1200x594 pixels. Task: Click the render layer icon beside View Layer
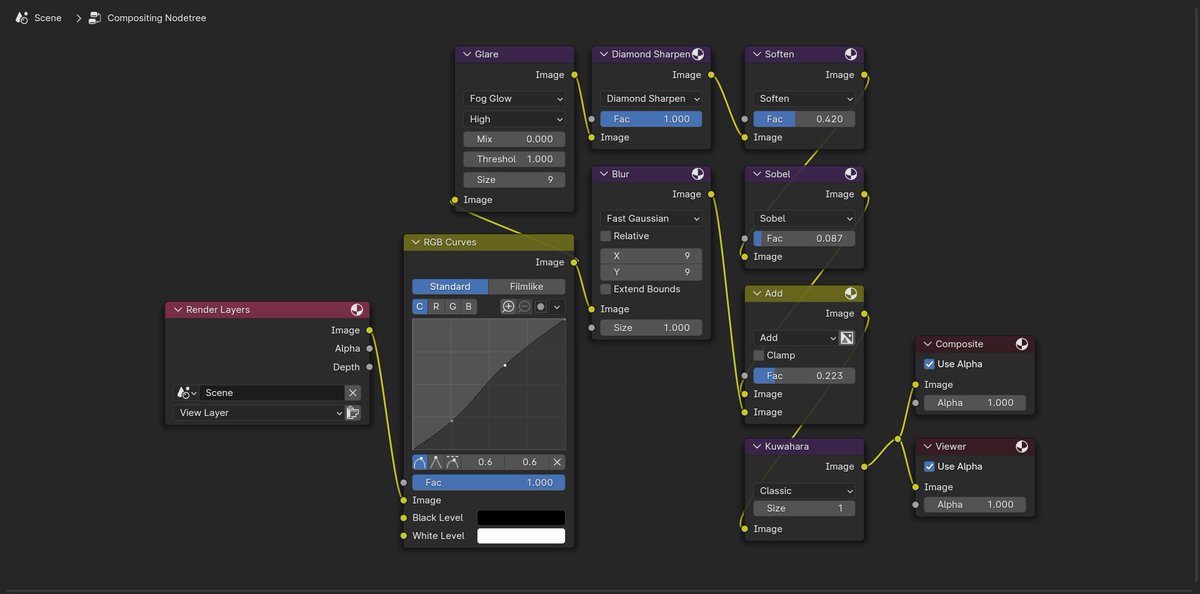pyautogui.click(x=353, y=413)
